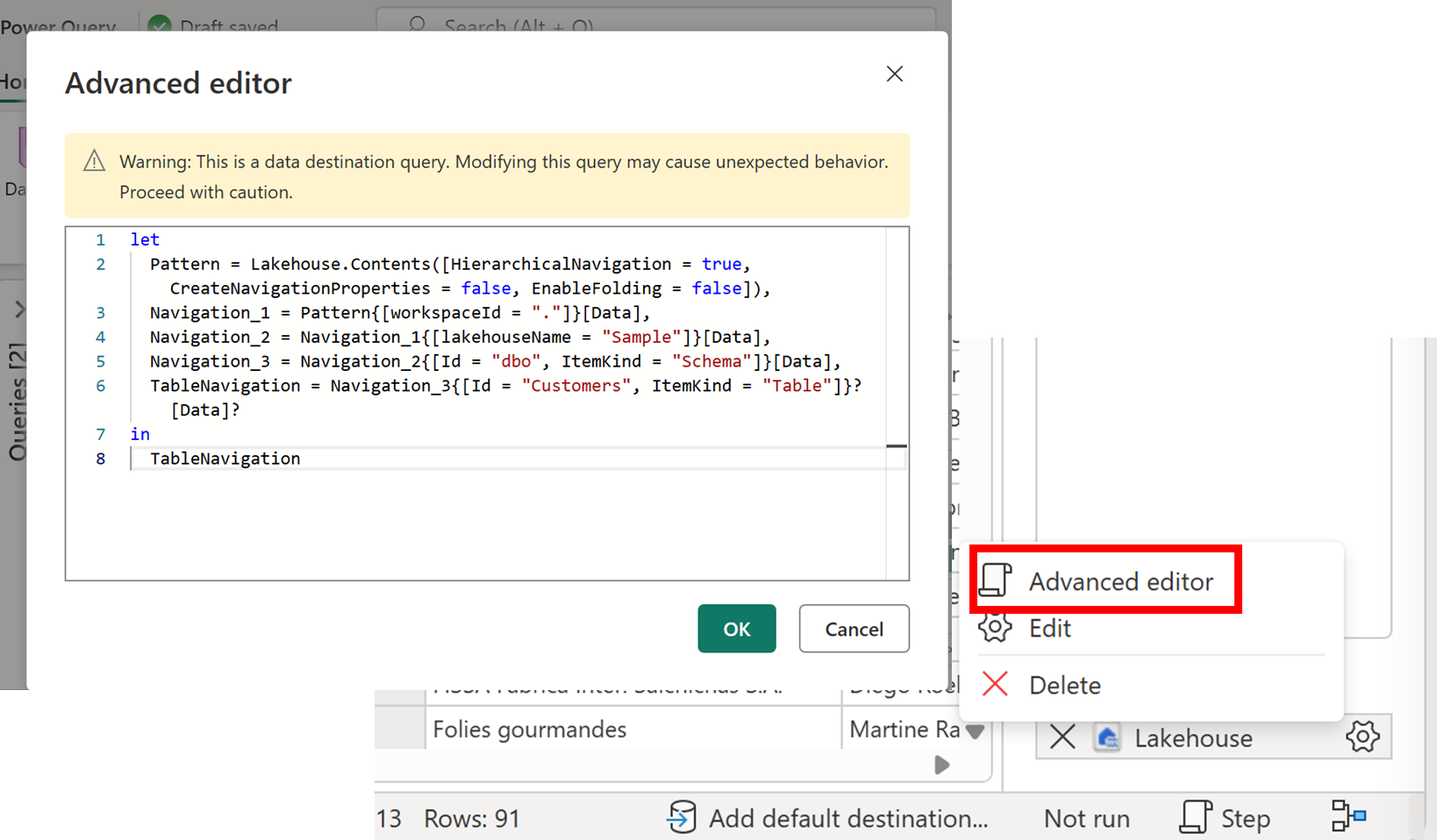Screen dimensions: 1437x840
Task: Expand the collapsed Queries sidebar chevron
Action: (x=18, y=309)
